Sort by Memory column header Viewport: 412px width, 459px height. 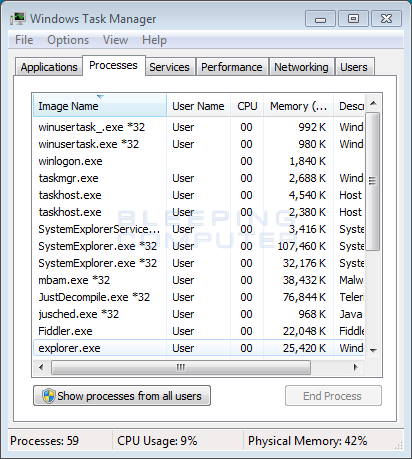point(298,106)
